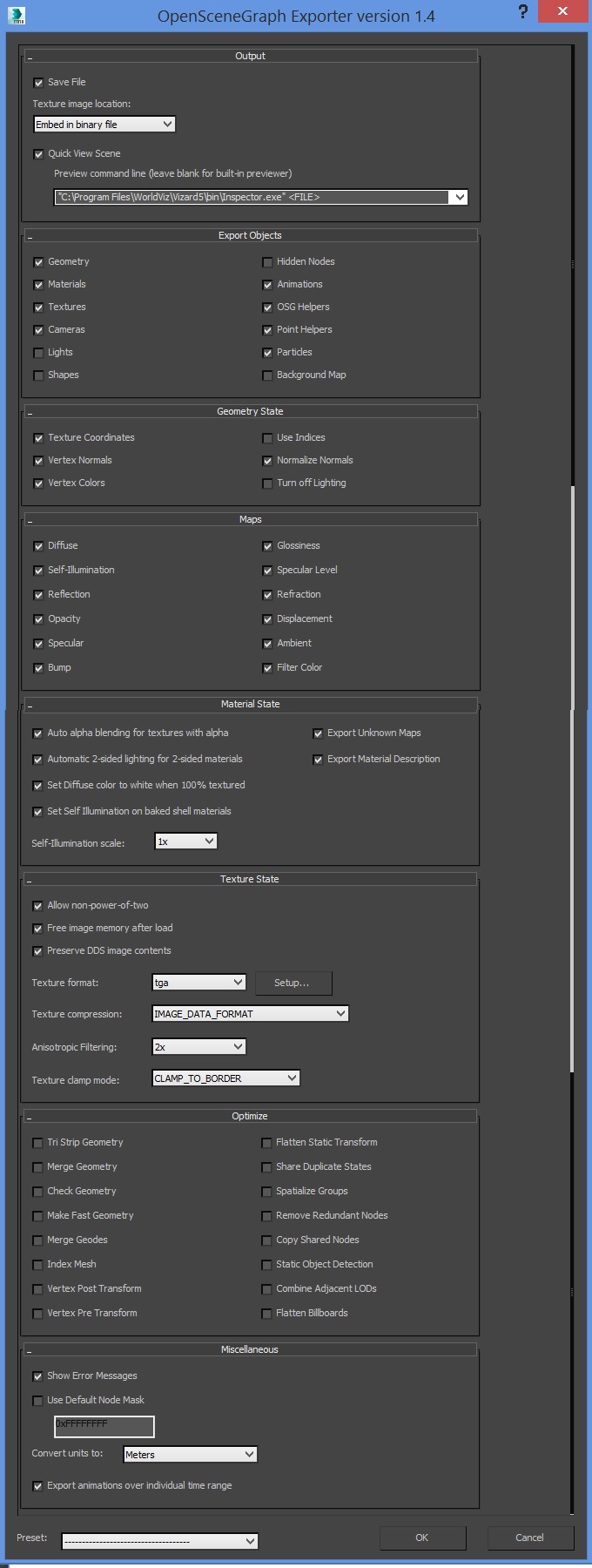Open the Preset dropdown list
Viewport: 592px width, 1568px height.
pyautogui.click(x=159, y=1541)
